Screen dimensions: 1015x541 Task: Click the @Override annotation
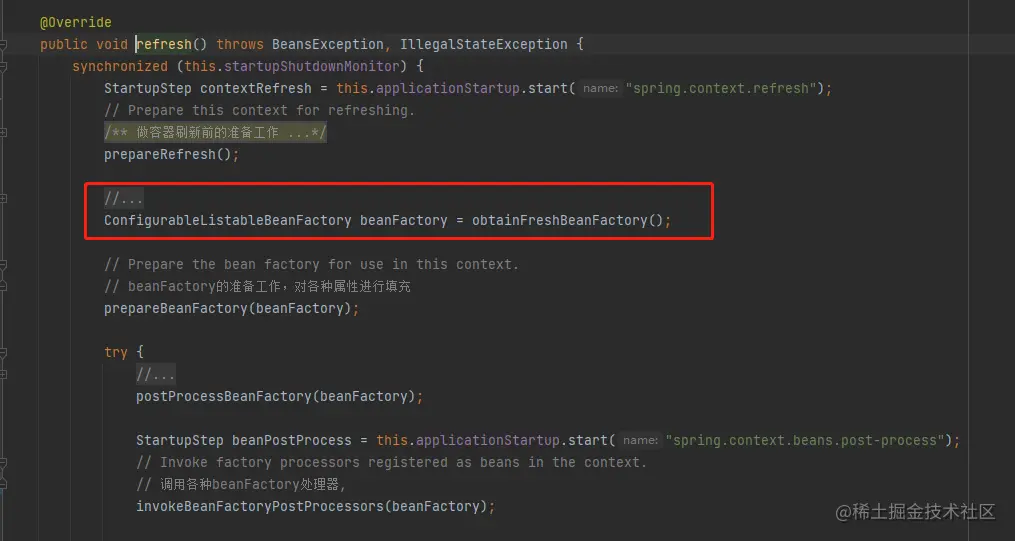(76, 23)
